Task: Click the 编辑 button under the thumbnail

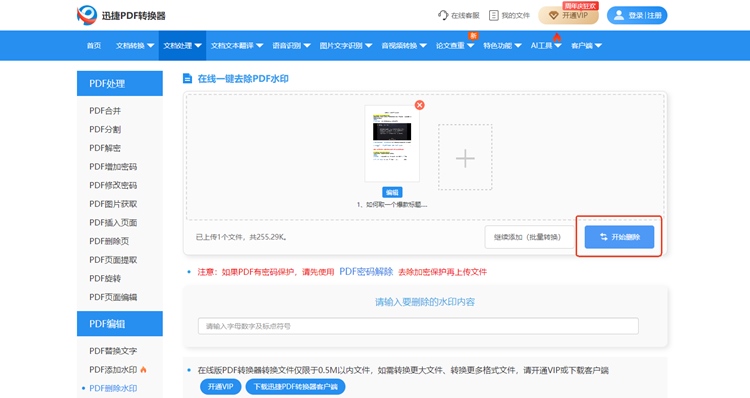Action: click(392, 192)
